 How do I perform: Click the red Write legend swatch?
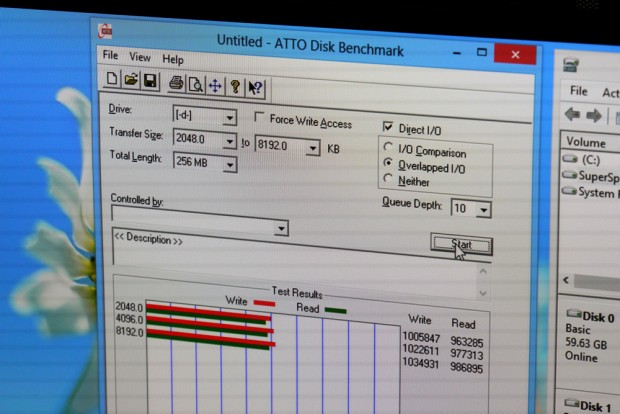[265, 303]
